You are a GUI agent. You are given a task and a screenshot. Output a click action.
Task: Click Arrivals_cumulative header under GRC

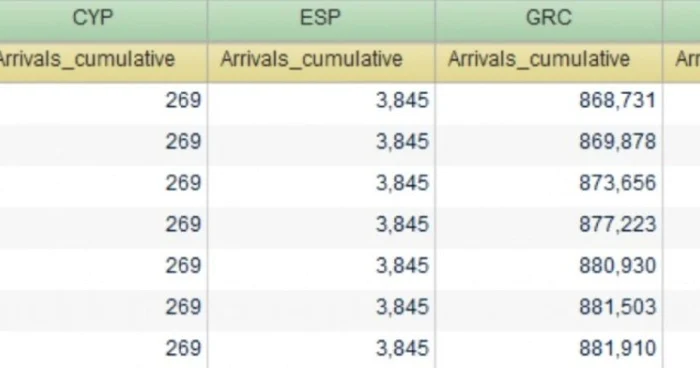[549, 62]
